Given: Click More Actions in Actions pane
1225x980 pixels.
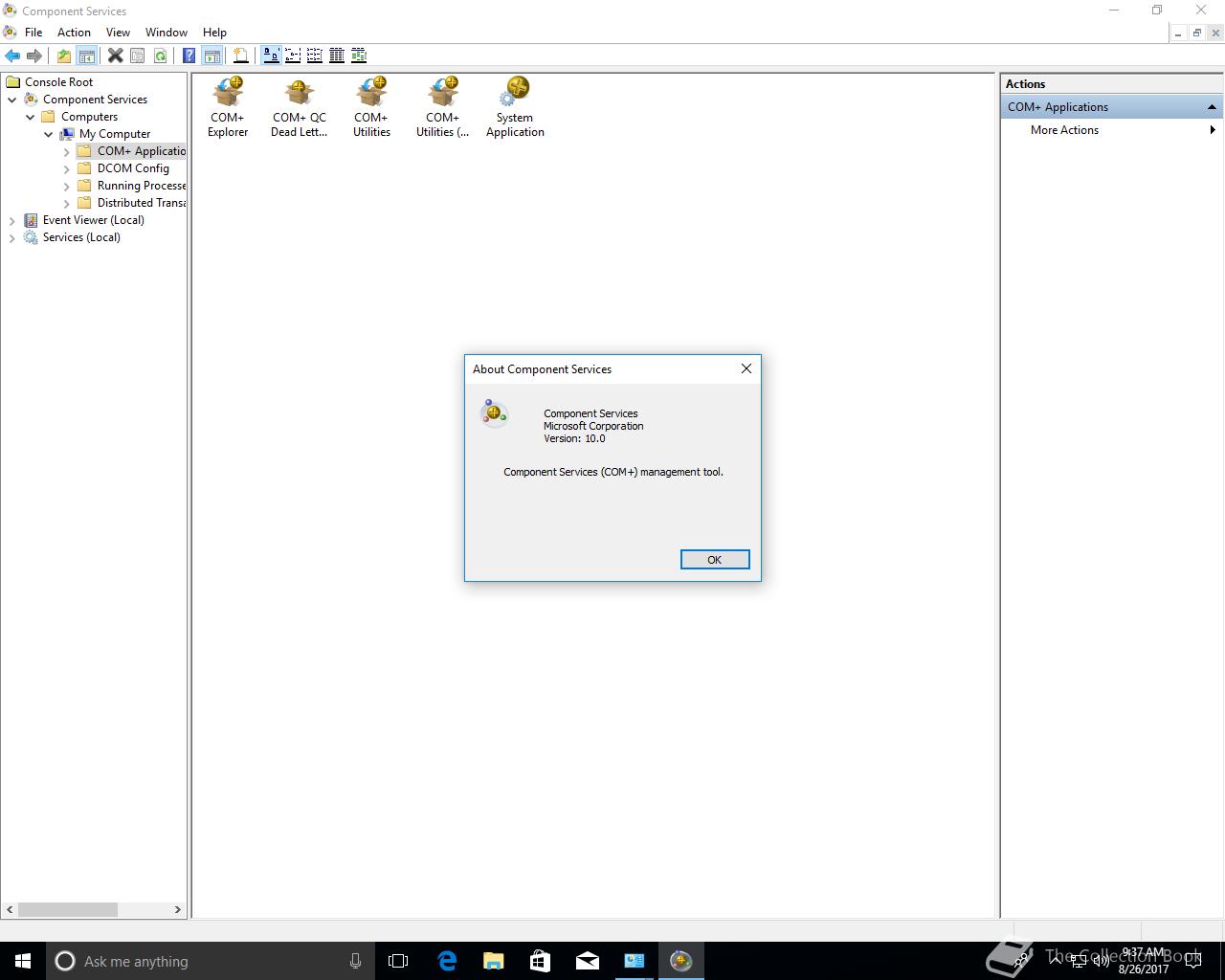Looking at the screenshot, I should pos(1064,130).
